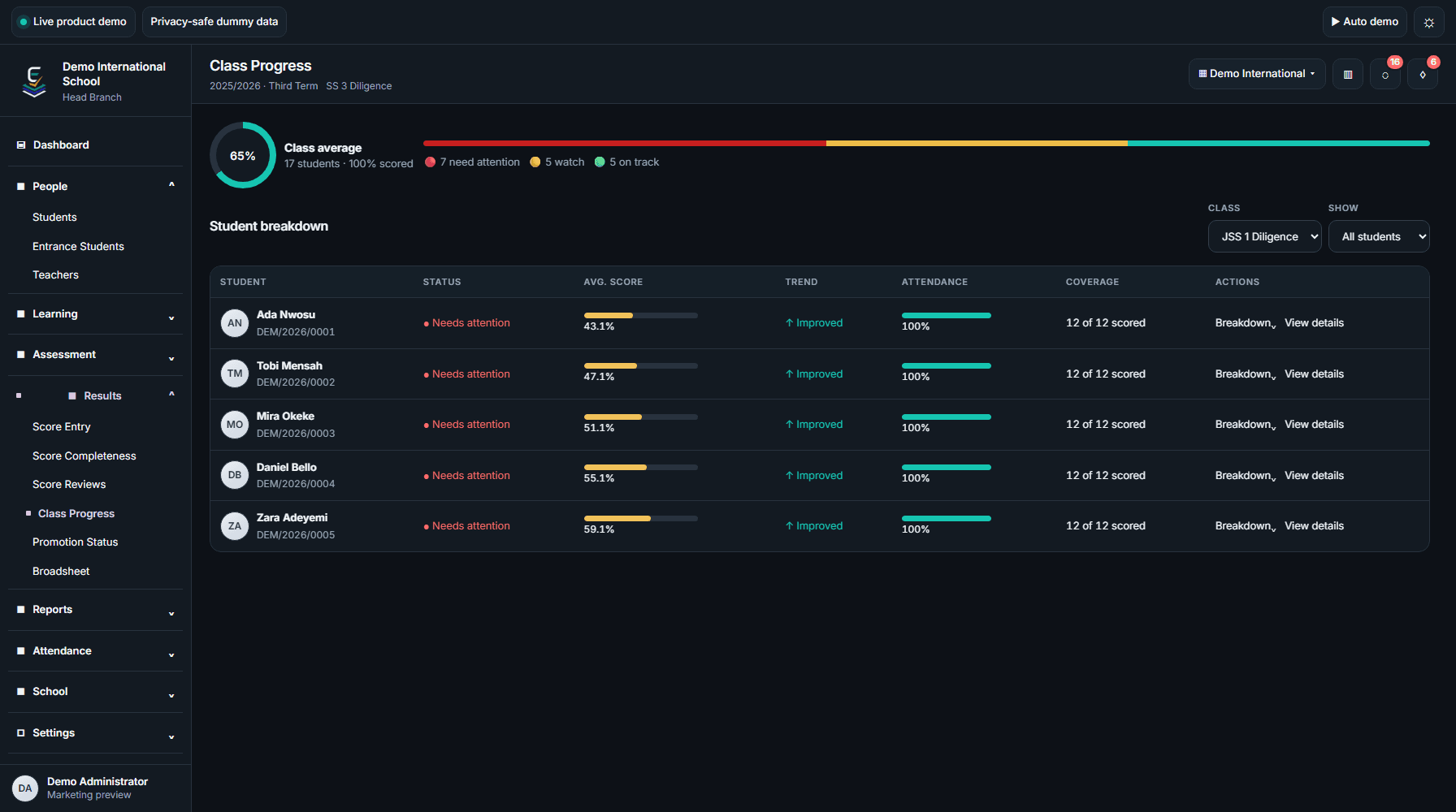The width and height of the screenshot is (1456, 812).
Task: View details for Ada Nwosu
Action: [x=1314, y=323]
